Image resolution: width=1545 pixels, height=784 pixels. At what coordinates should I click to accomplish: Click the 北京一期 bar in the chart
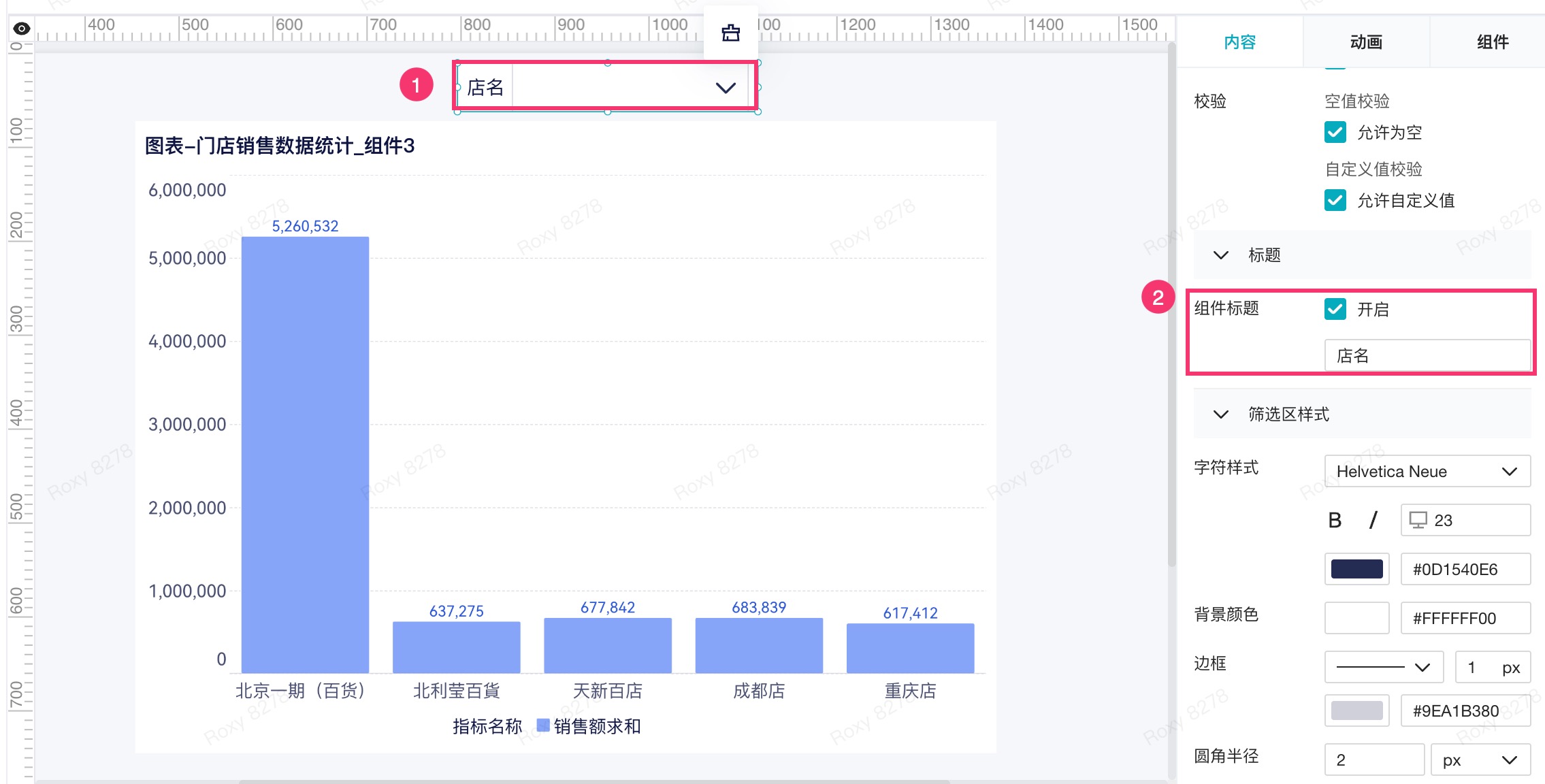pos(305,455)
